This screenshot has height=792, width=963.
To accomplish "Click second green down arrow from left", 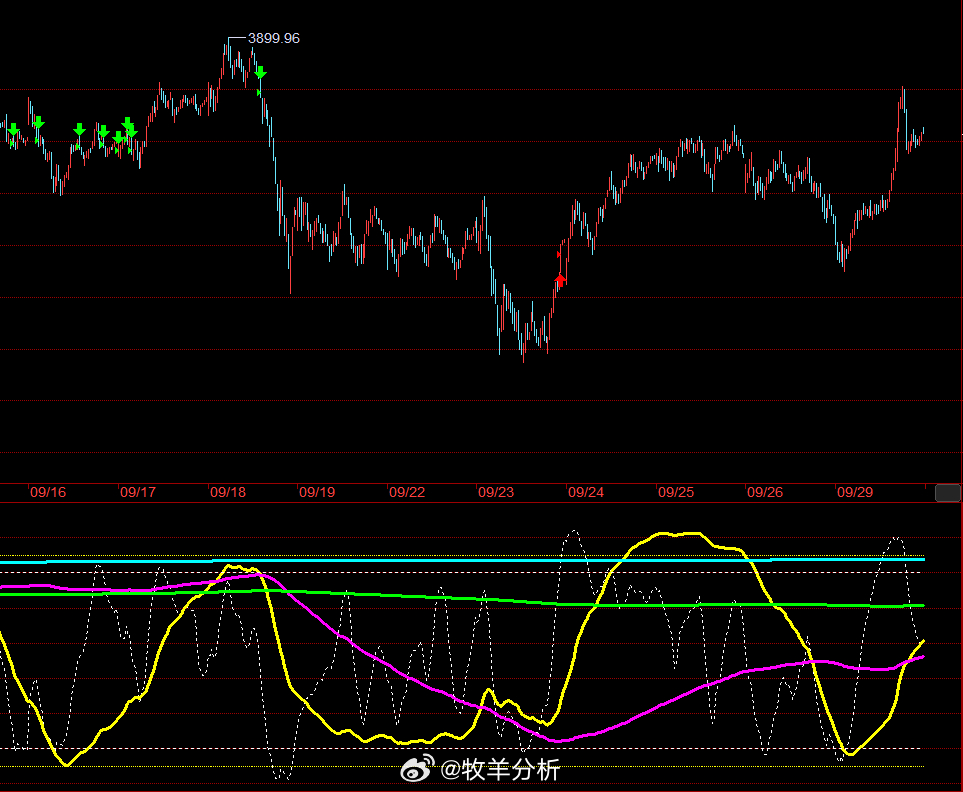I will click(x=38, y=123).
